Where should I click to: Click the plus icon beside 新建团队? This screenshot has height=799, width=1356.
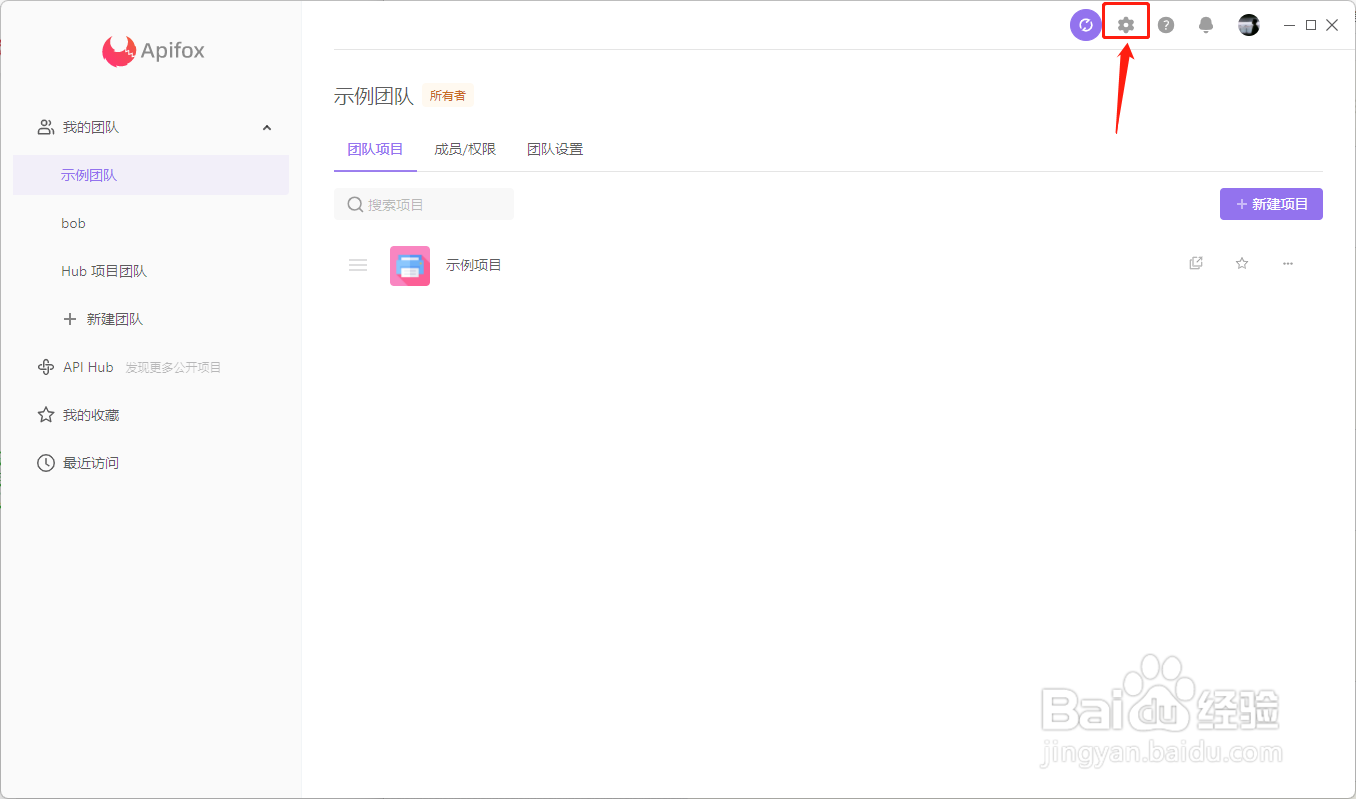(70, 319)
